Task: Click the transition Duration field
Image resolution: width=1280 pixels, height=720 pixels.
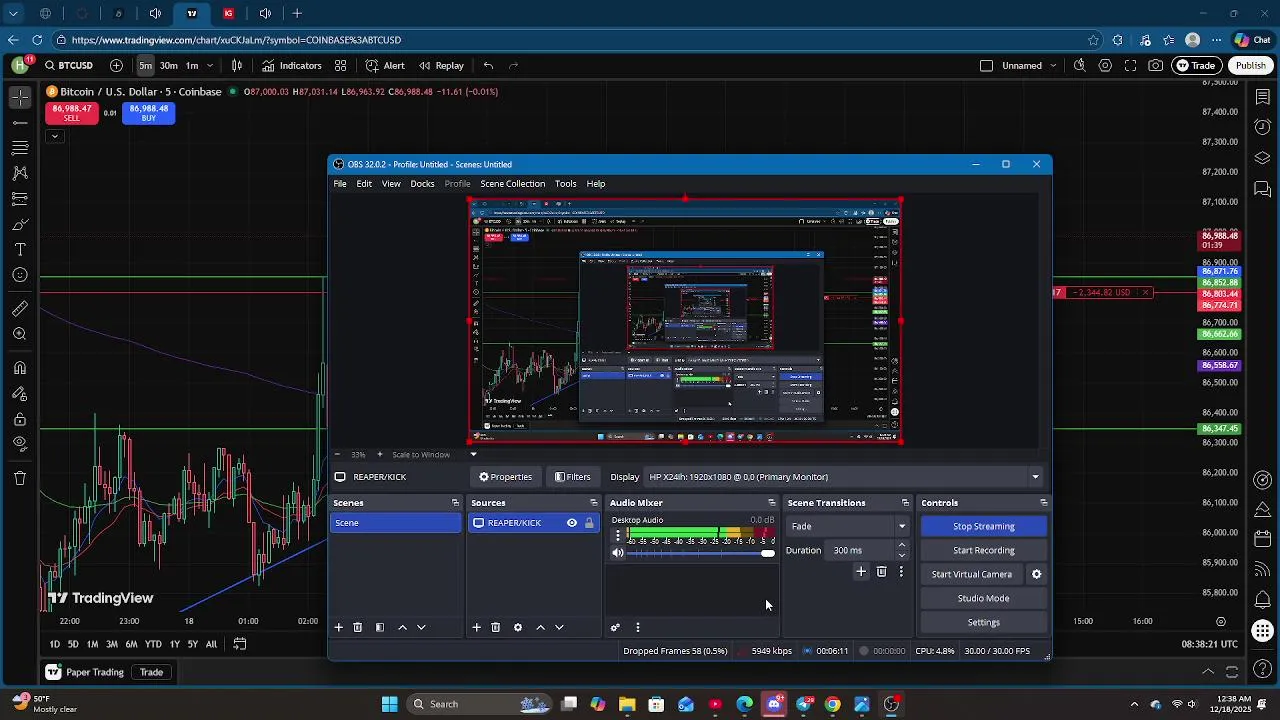Action: 862,550
